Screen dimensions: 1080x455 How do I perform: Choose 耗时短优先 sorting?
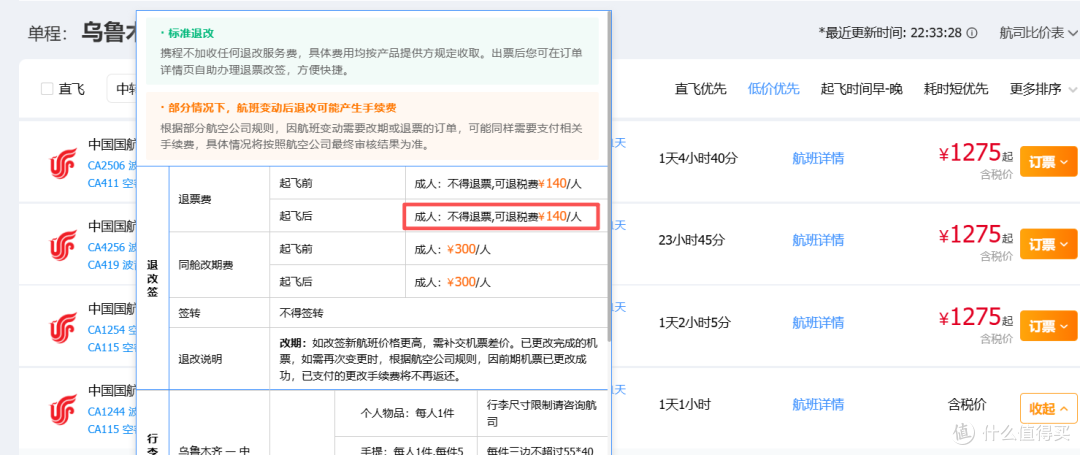coord(956,89)
